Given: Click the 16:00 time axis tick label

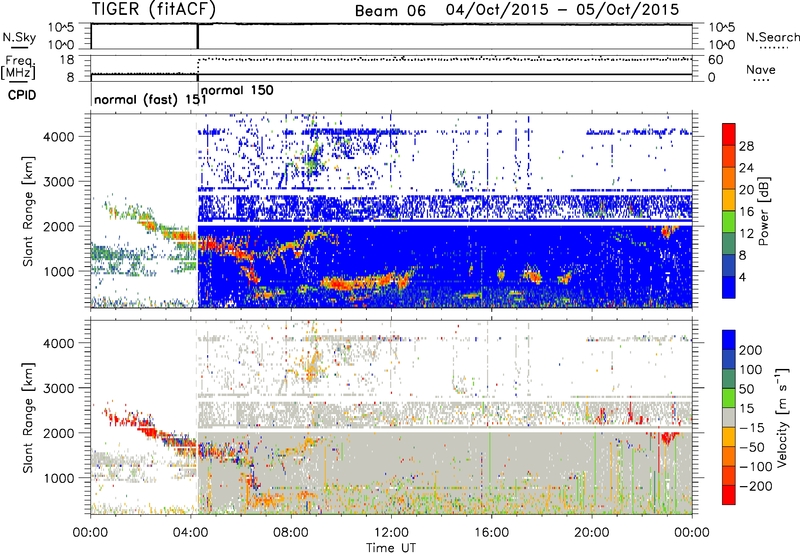Looking at the screenshot, I should click(x=491, y=533).
